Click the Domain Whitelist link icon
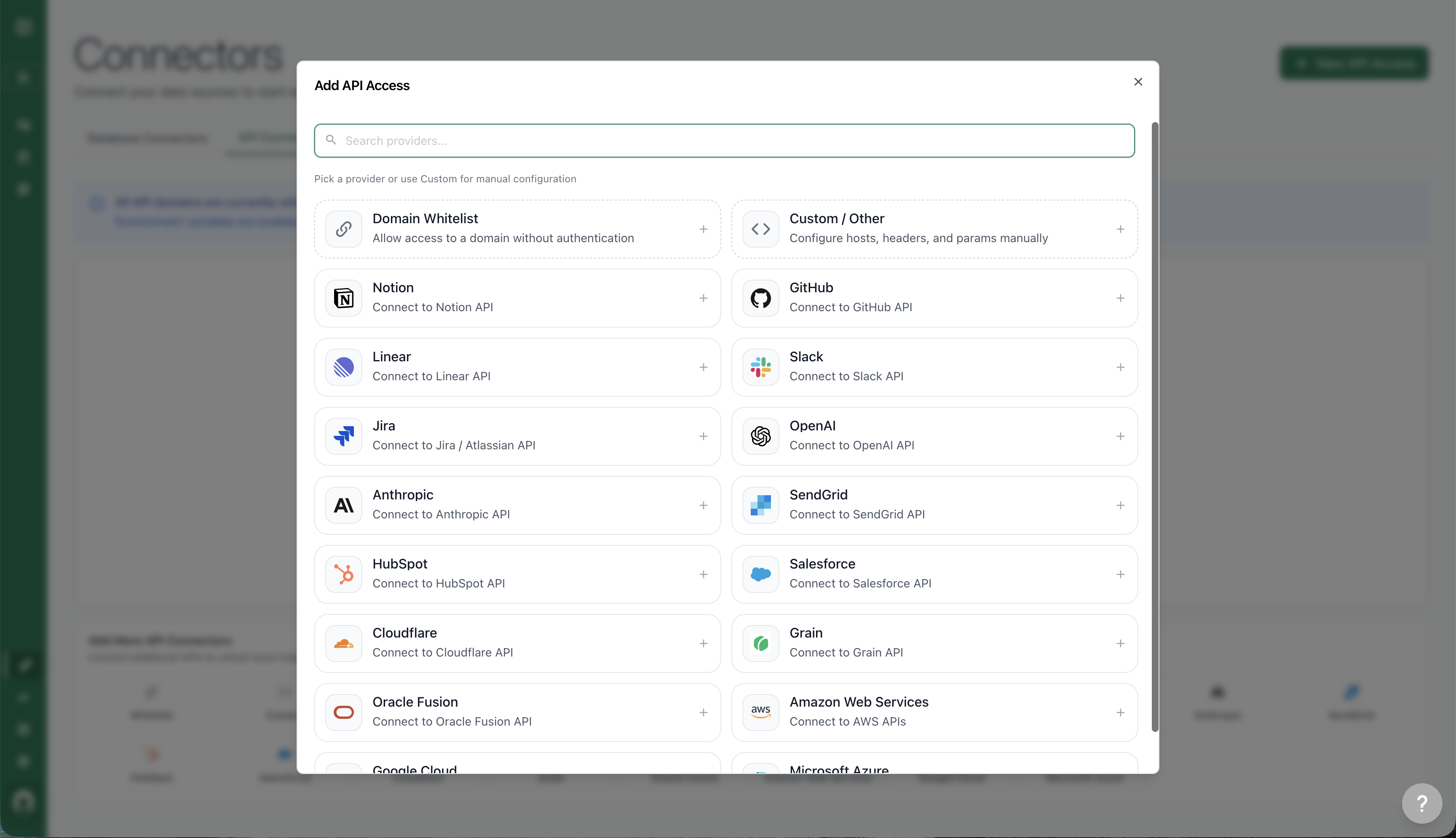The height and width of the screenshot is (838, 1456). tap(344, 229)
